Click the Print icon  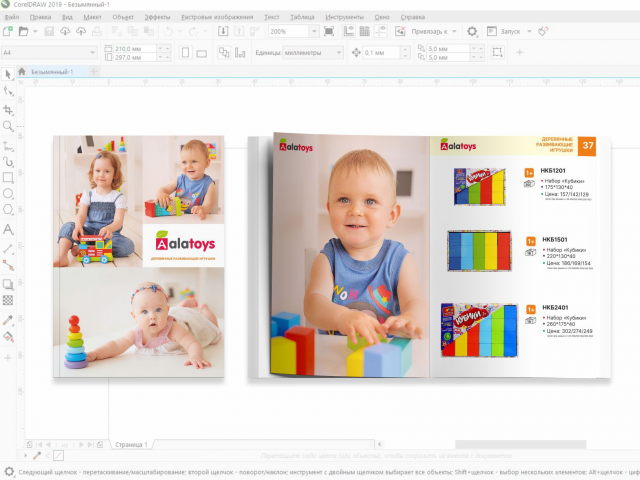(97, 31)
